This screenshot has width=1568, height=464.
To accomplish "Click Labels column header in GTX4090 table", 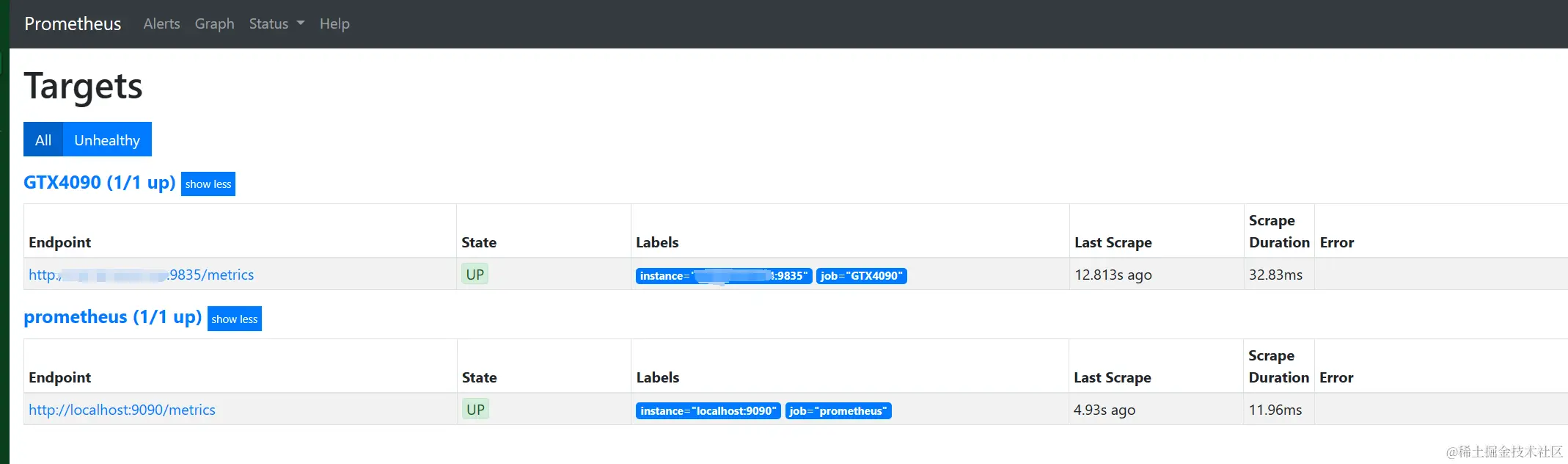I will click(657, 242).
